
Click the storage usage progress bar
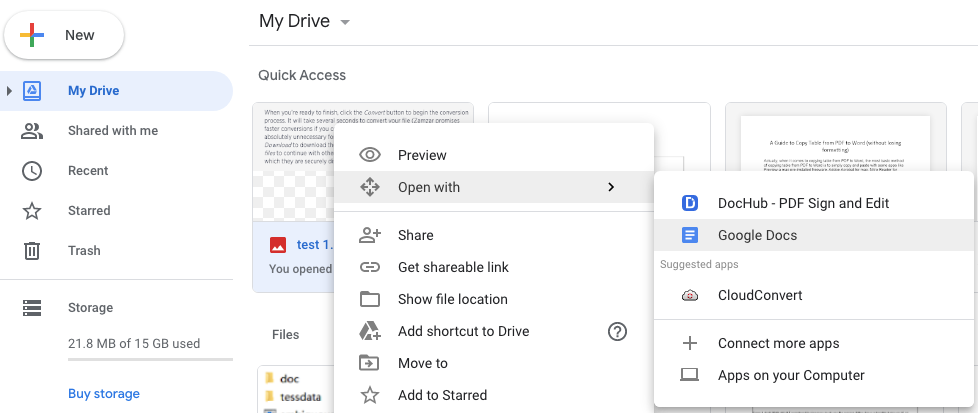pos(150,359)
